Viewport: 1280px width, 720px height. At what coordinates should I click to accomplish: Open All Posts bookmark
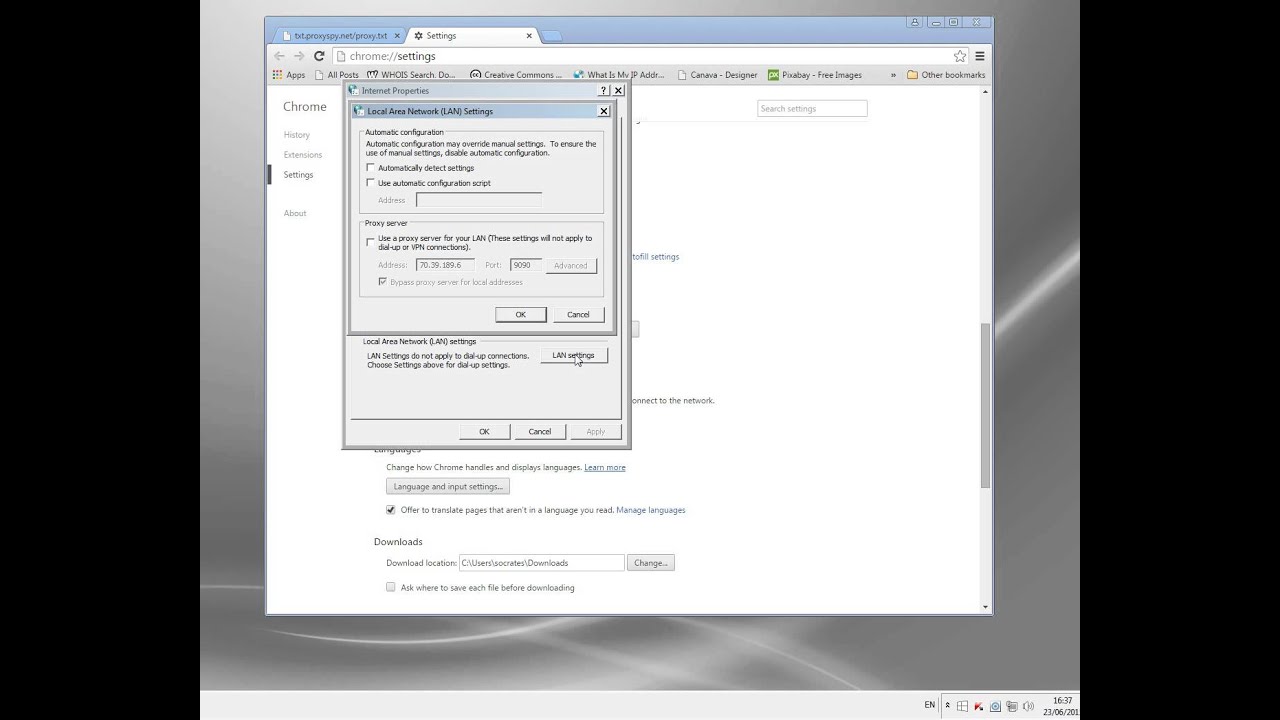tap(336, 75)
